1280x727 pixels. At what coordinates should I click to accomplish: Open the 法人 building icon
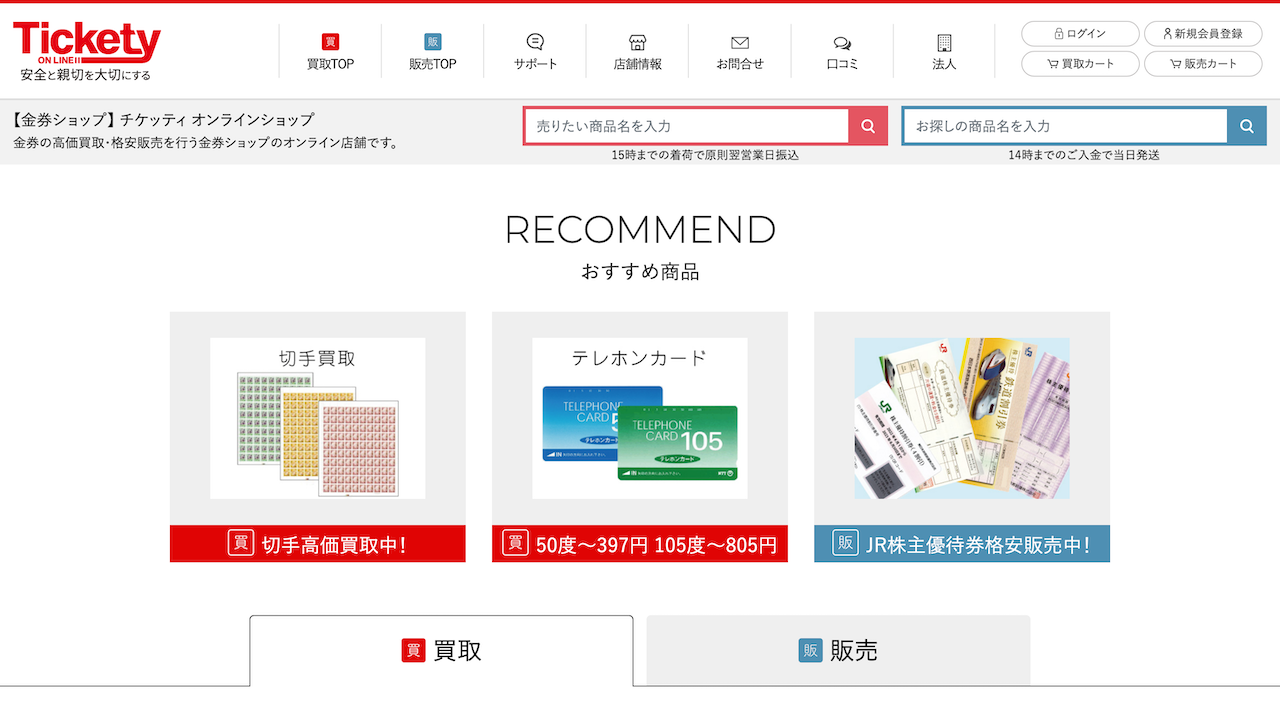click(x=944, y=42)
